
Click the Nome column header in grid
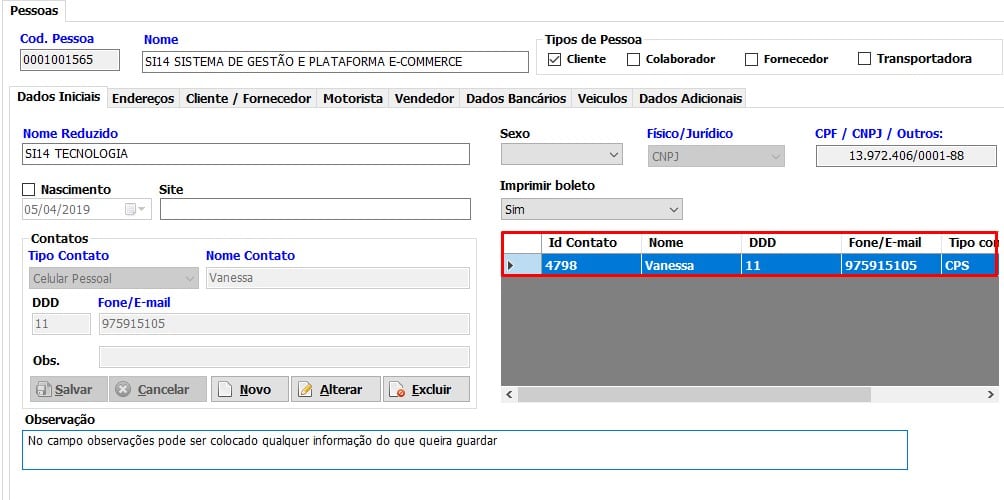pyautogui.click(x=692, y=243)
